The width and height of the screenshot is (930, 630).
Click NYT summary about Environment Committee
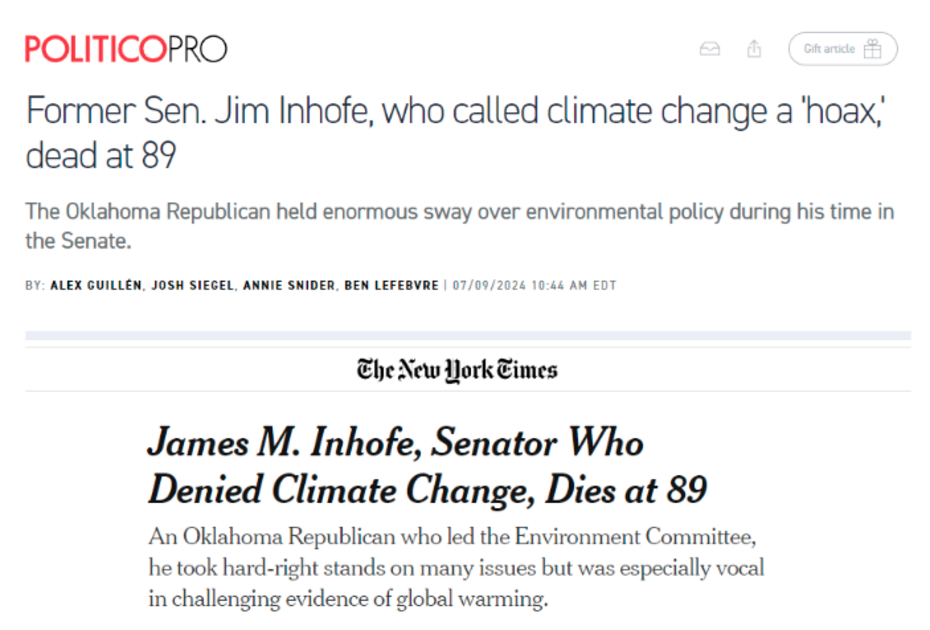456,567
